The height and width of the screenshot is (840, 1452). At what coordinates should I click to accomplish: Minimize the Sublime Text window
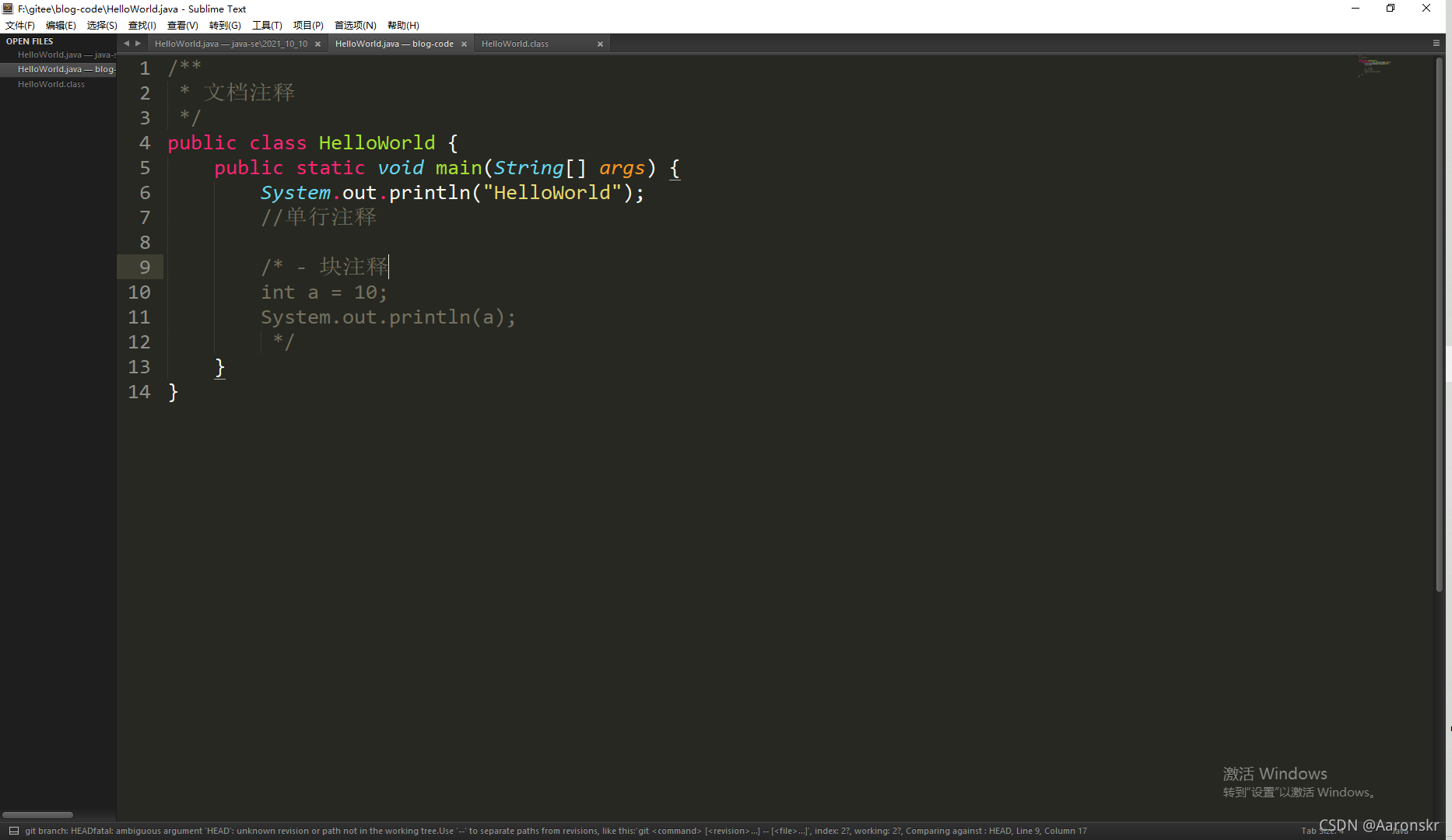(1356, 9)
